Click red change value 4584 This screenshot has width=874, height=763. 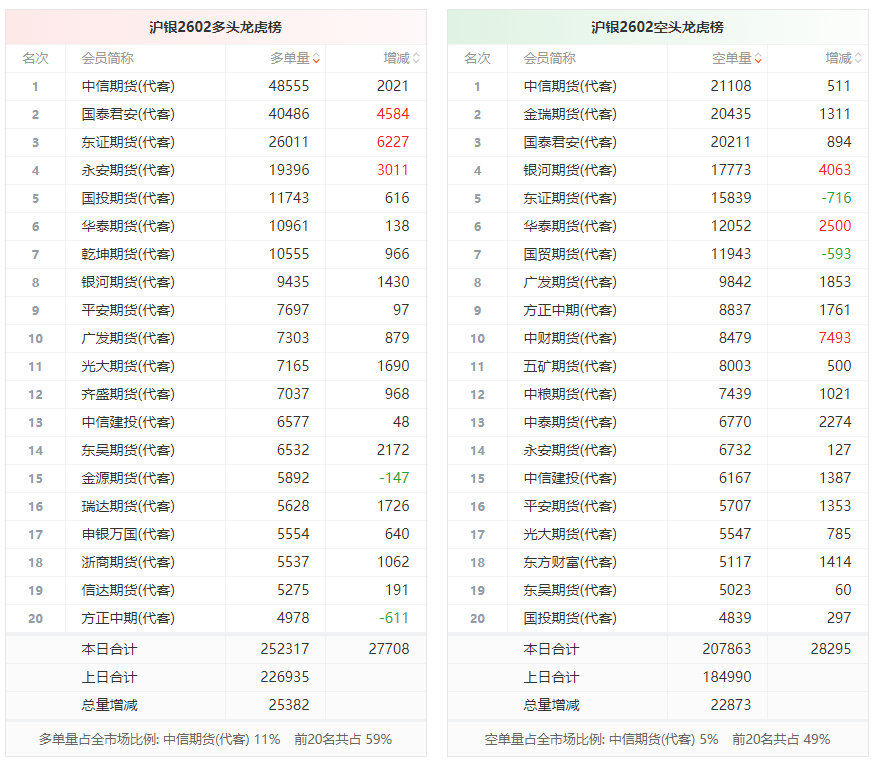393,114
